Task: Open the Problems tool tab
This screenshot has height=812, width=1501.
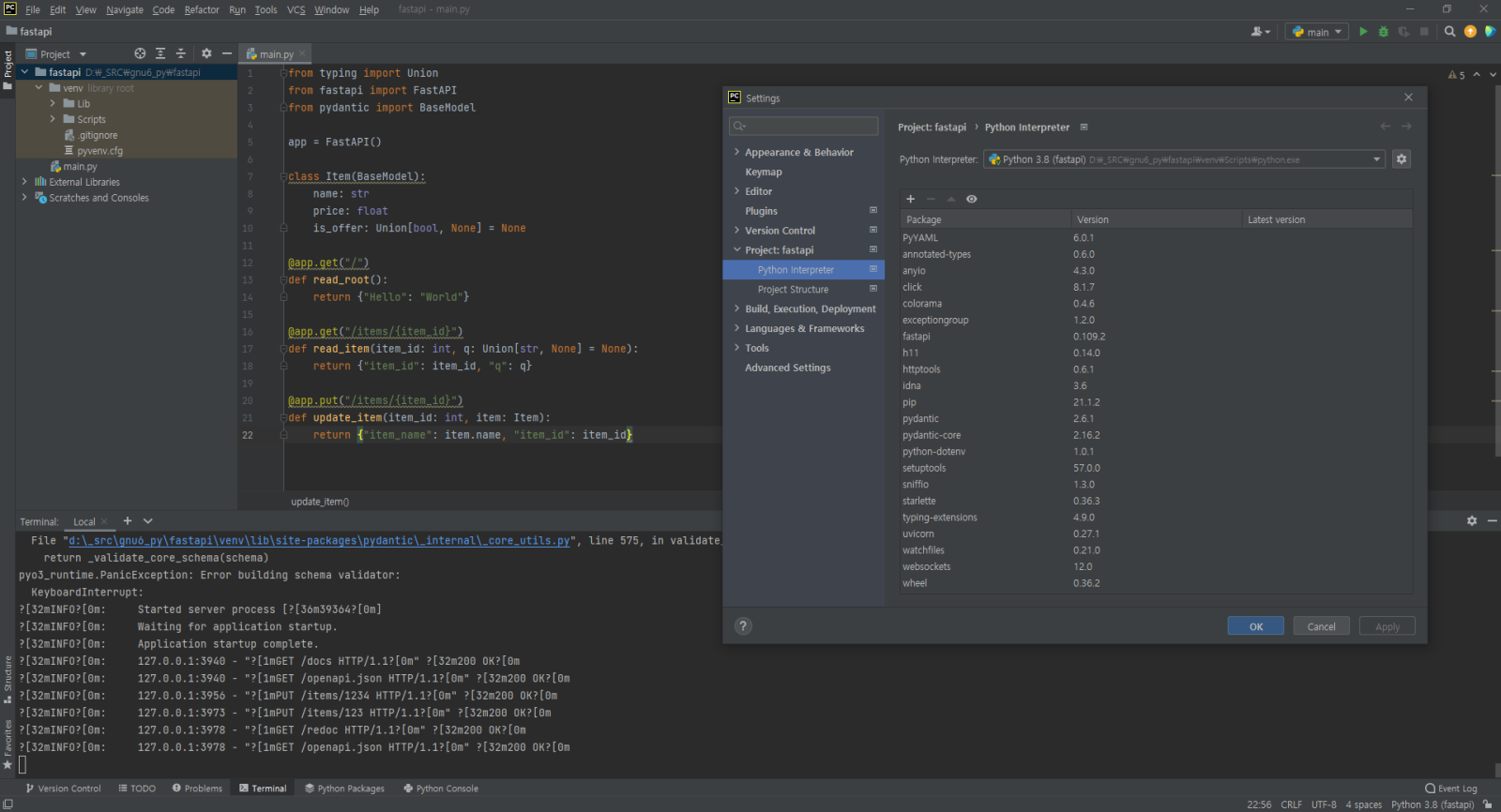Action: click(x=197, y=789)
